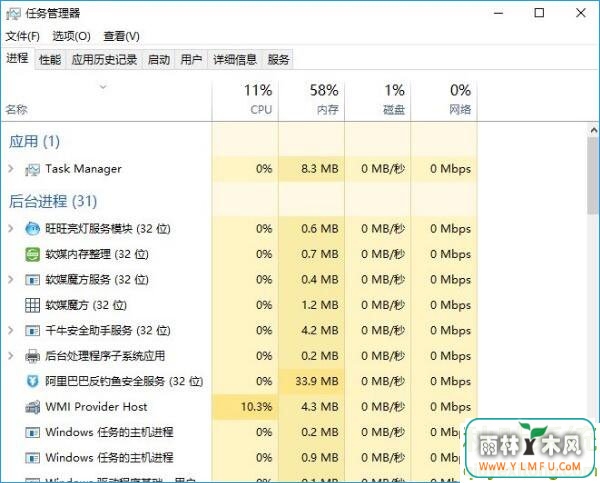Screen dimensions: 600x483
Task: Click the Task Manager title bar icon
Action: (13, 14)
